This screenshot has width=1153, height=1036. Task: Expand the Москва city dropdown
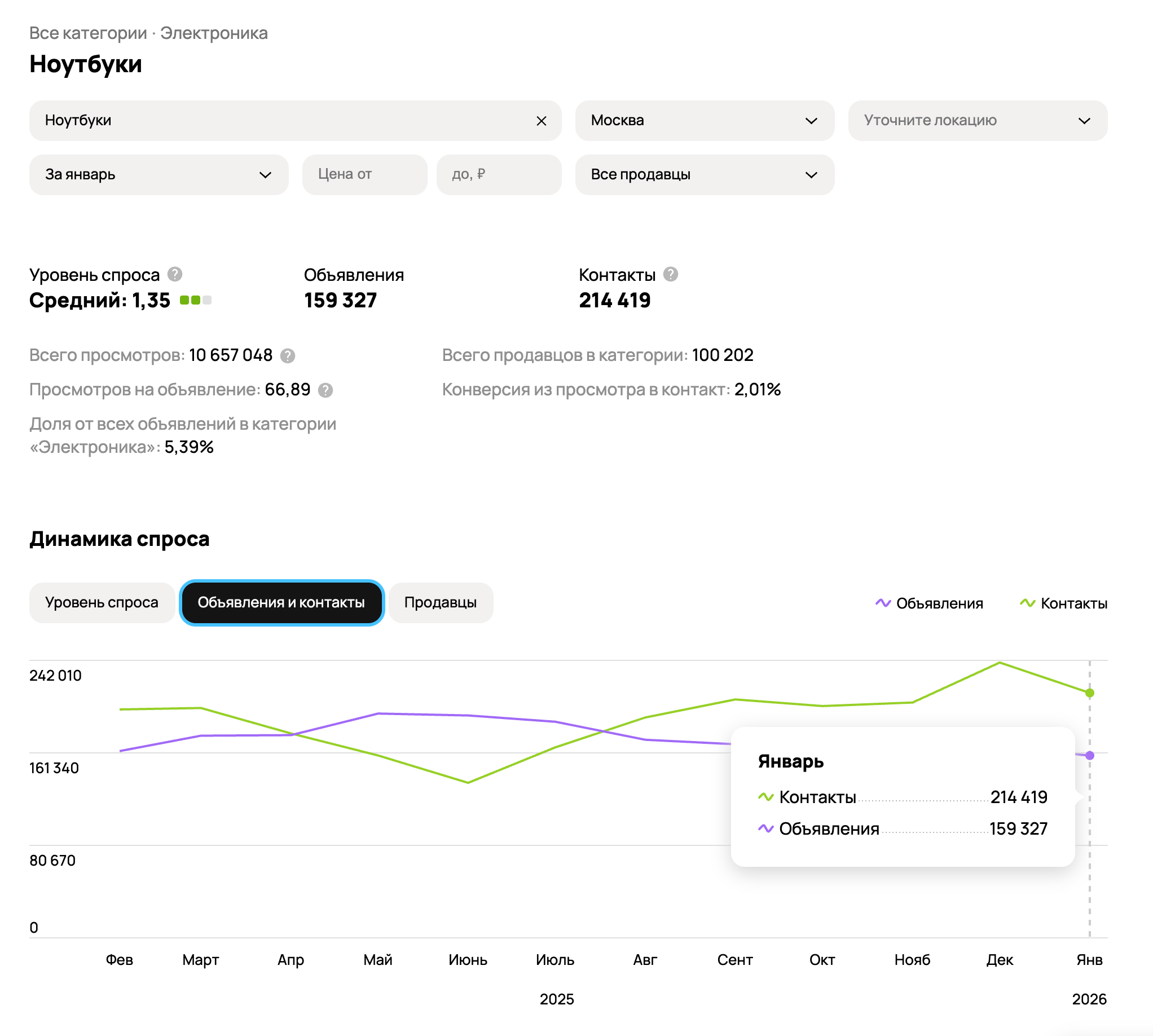point(705,121)
